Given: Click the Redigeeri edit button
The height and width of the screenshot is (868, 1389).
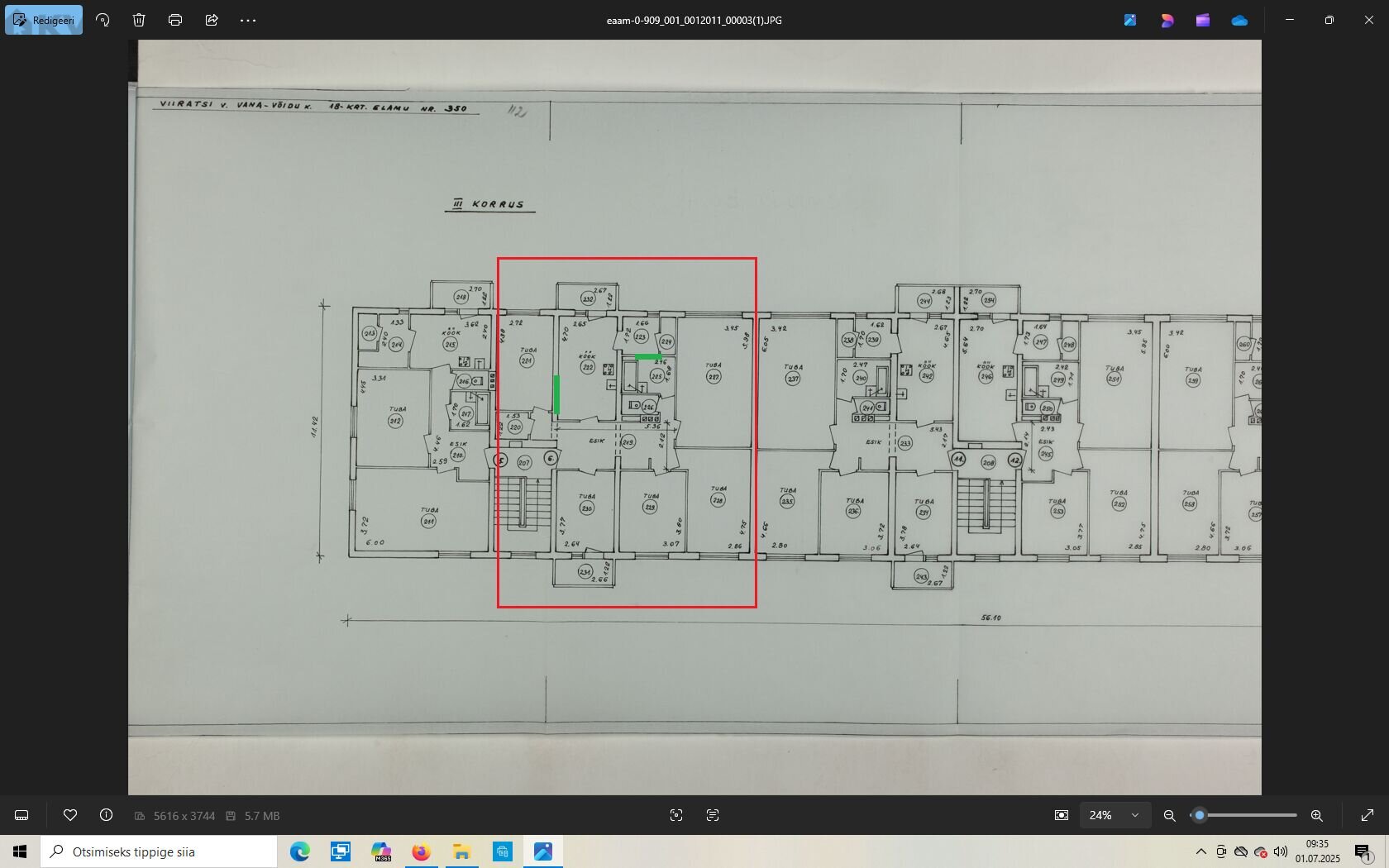Looking at the screenshot, I should [x=44, y=20].
